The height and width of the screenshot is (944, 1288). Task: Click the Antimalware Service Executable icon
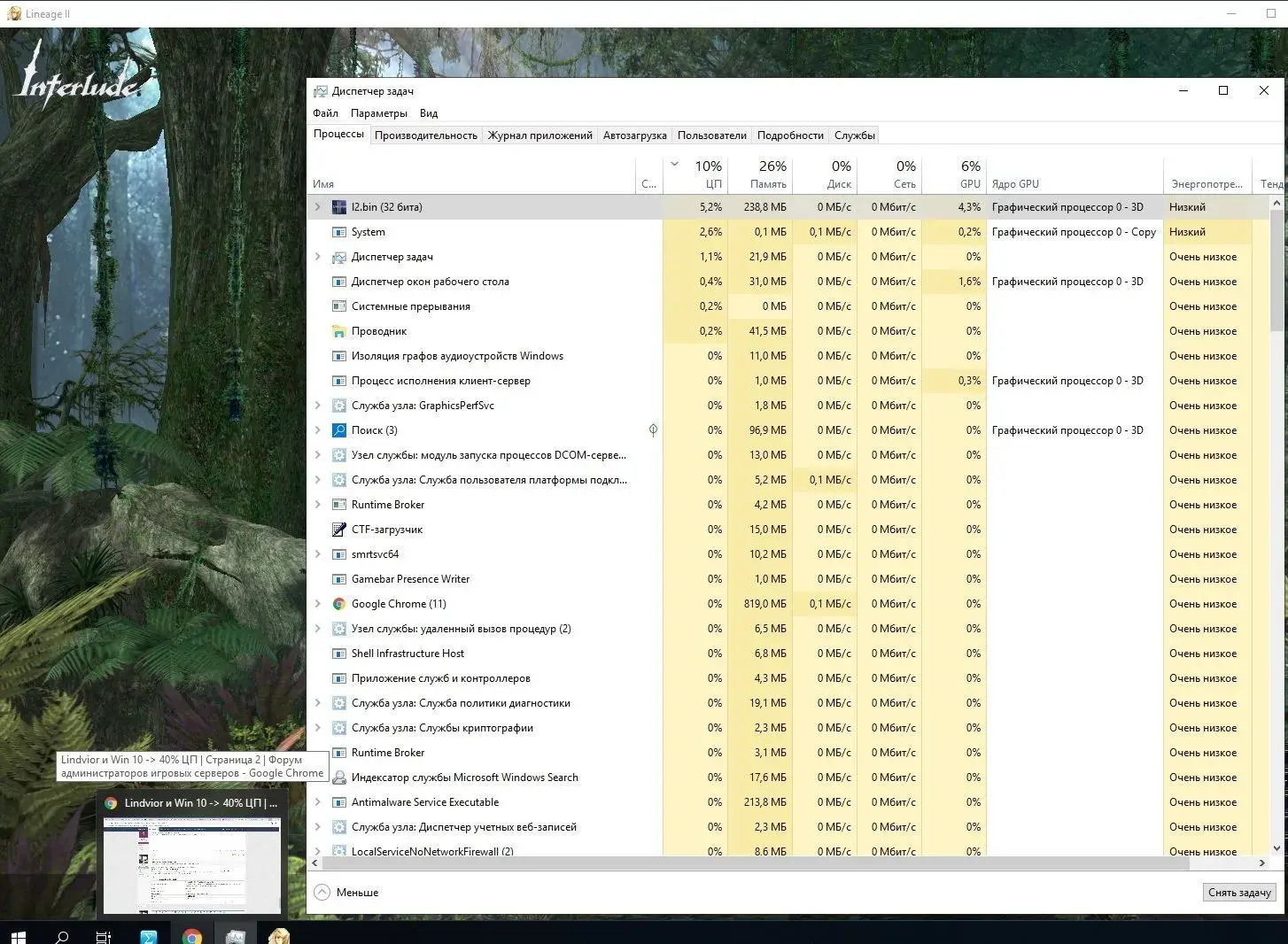[338, 802]
